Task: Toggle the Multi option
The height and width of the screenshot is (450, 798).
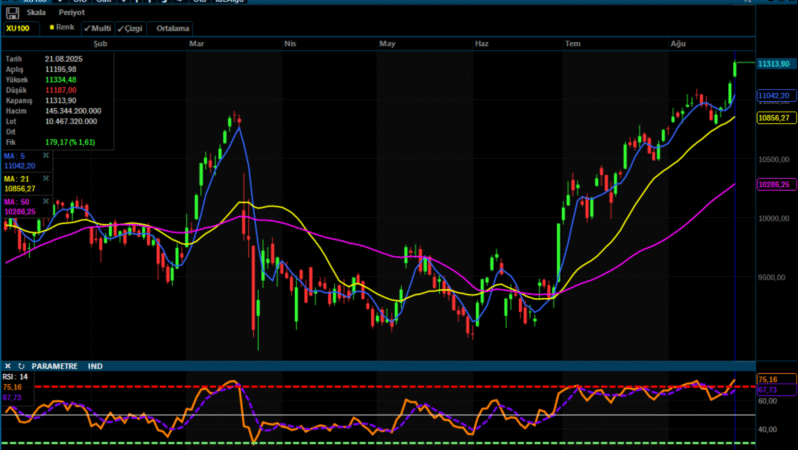Action: pos(97,29)
